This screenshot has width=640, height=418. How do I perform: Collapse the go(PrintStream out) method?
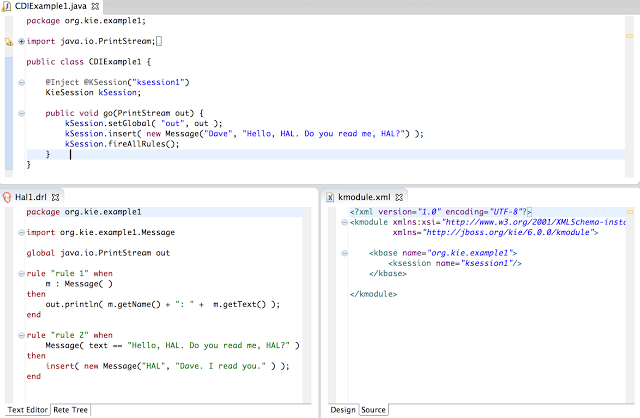(21, 113)
